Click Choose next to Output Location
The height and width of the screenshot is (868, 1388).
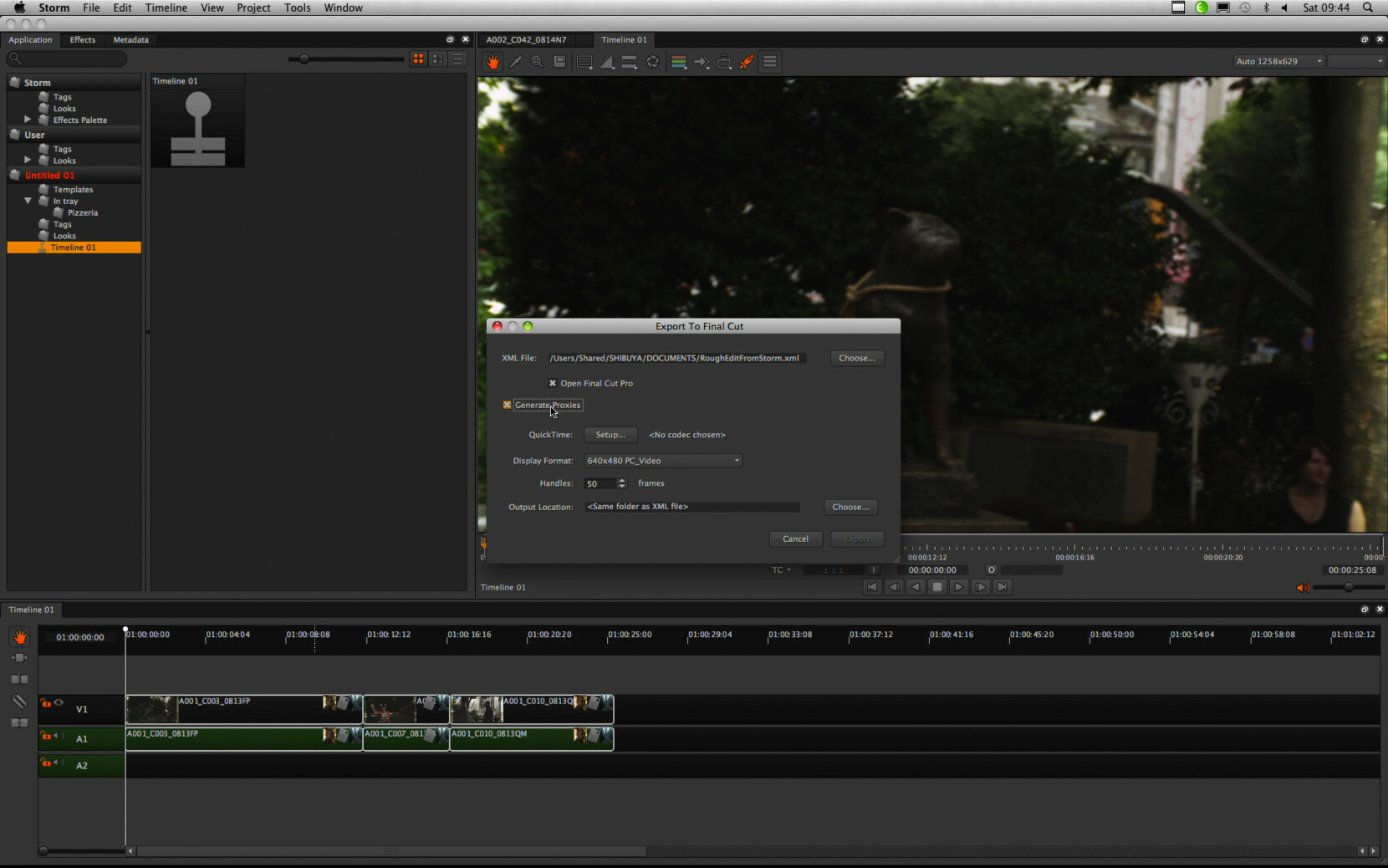click(x=850, y=507)
